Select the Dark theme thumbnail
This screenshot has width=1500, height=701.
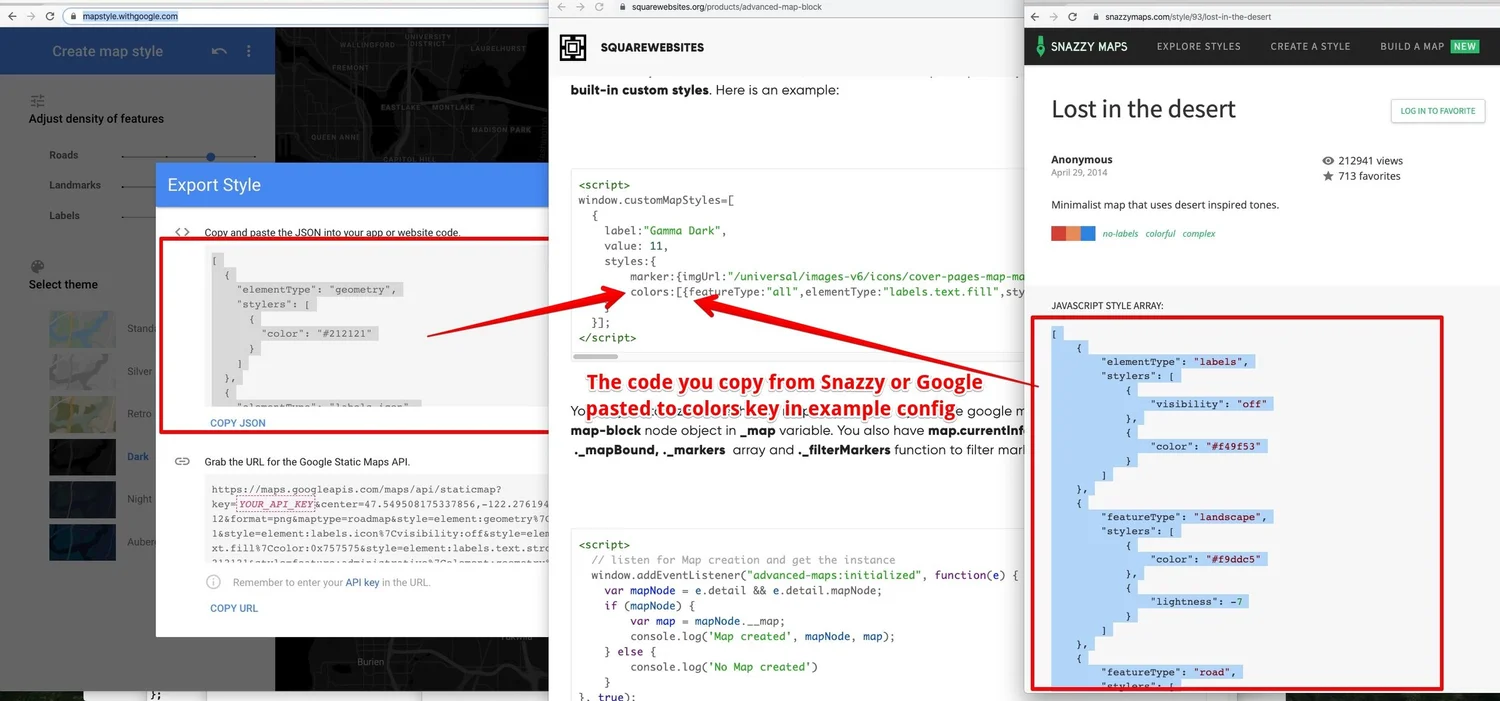[82, 457]
